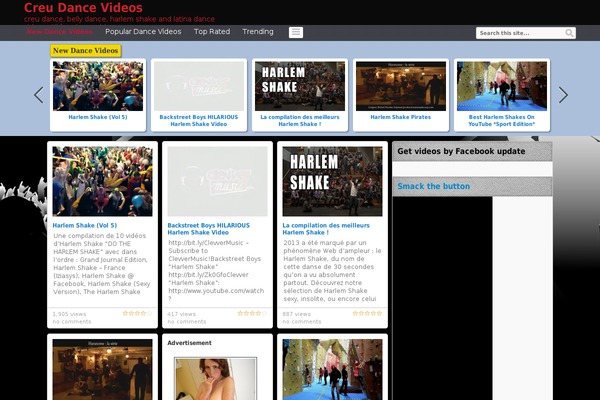Click grid title link Harlem Shake (Vol 5)
This screenshot has height=400, width=600.
coord(85,225)
